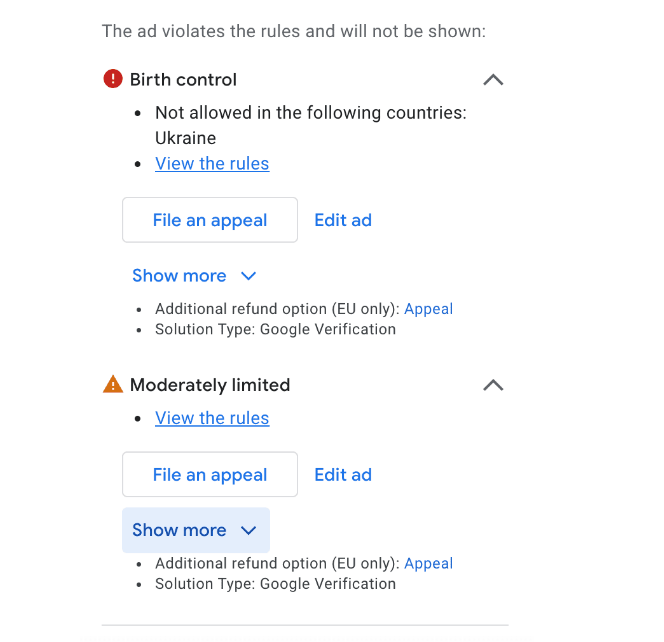664x642 pixels.
Task: File an appeal for the Birth control violation
Action: (x=210, y=220)
